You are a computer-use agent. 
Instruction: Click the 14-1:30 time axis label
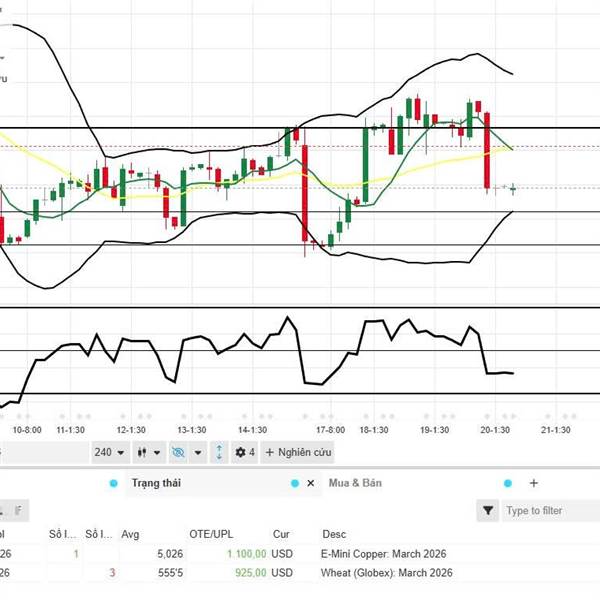[x=253, y=430]
